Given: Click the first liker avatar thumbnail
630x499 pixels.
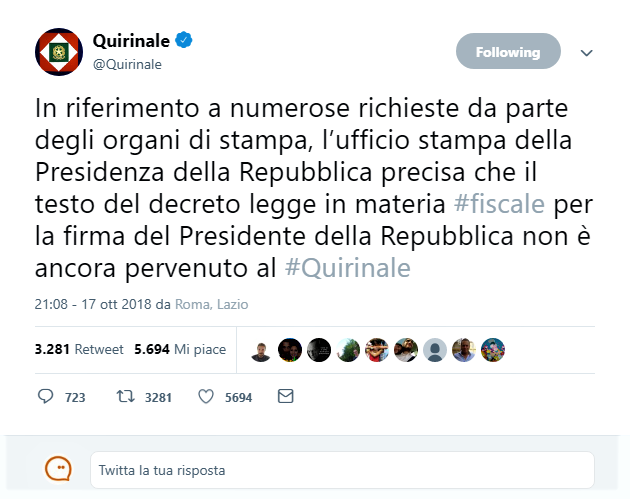Looking at the screenshot, I should click(261, 350).
